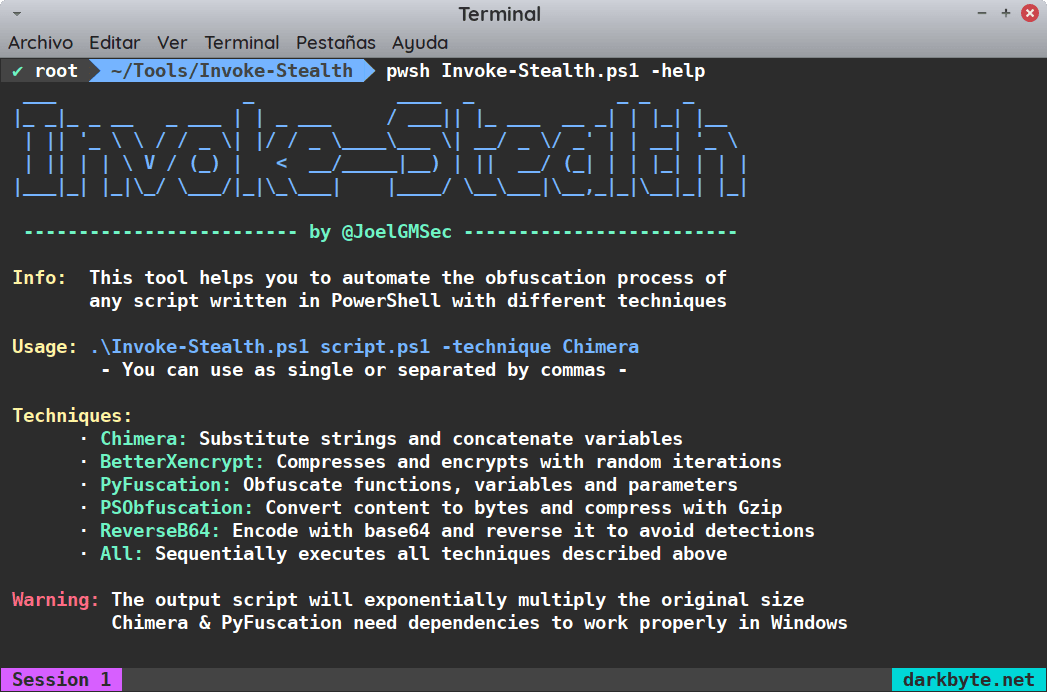
Task: Close the Terminal window
Action: click(1030, 14)
